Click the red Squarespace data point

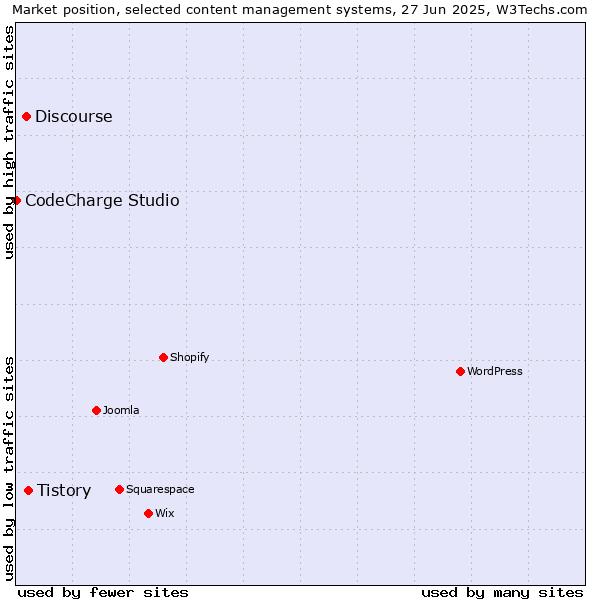point(119,489)
